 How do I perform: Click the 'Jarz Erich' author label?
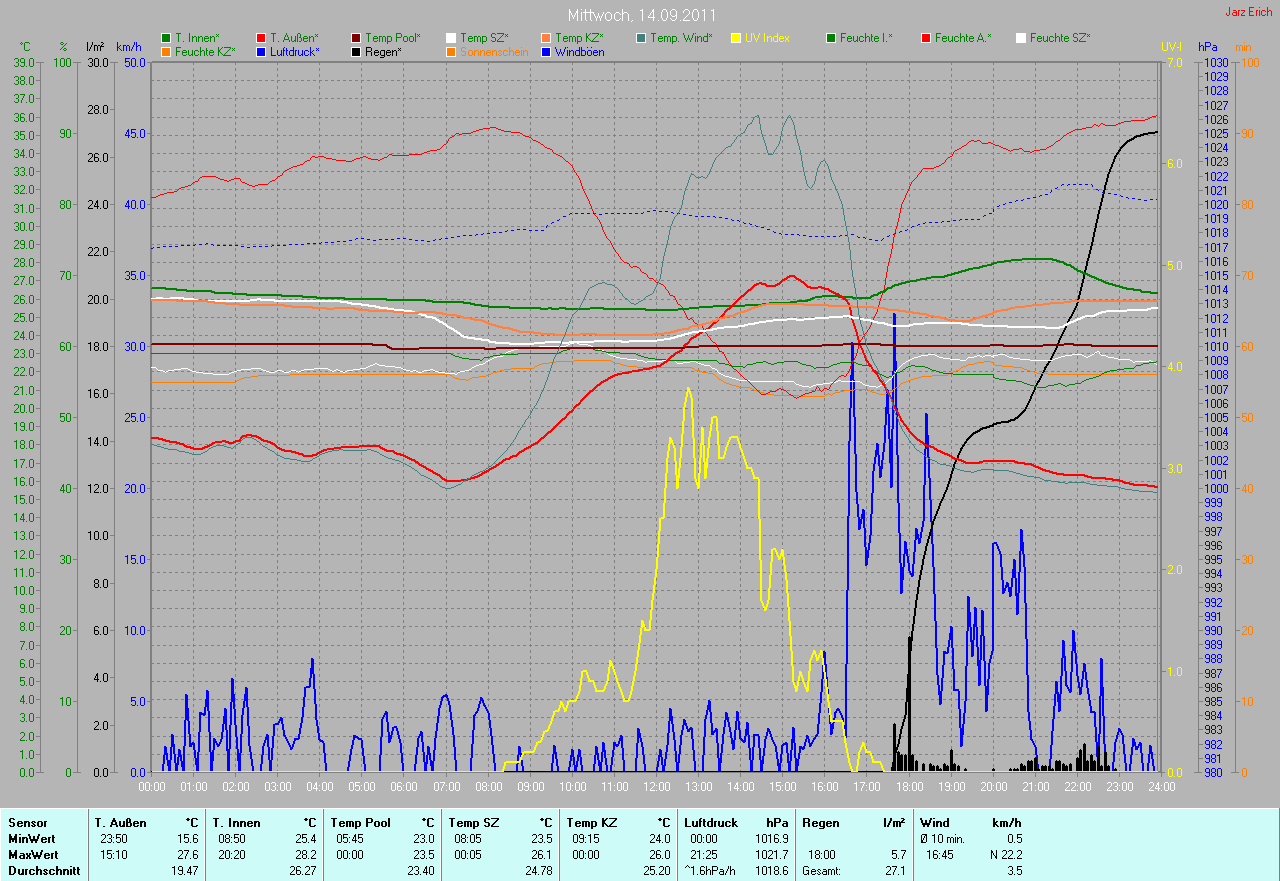click(1249, 12)
